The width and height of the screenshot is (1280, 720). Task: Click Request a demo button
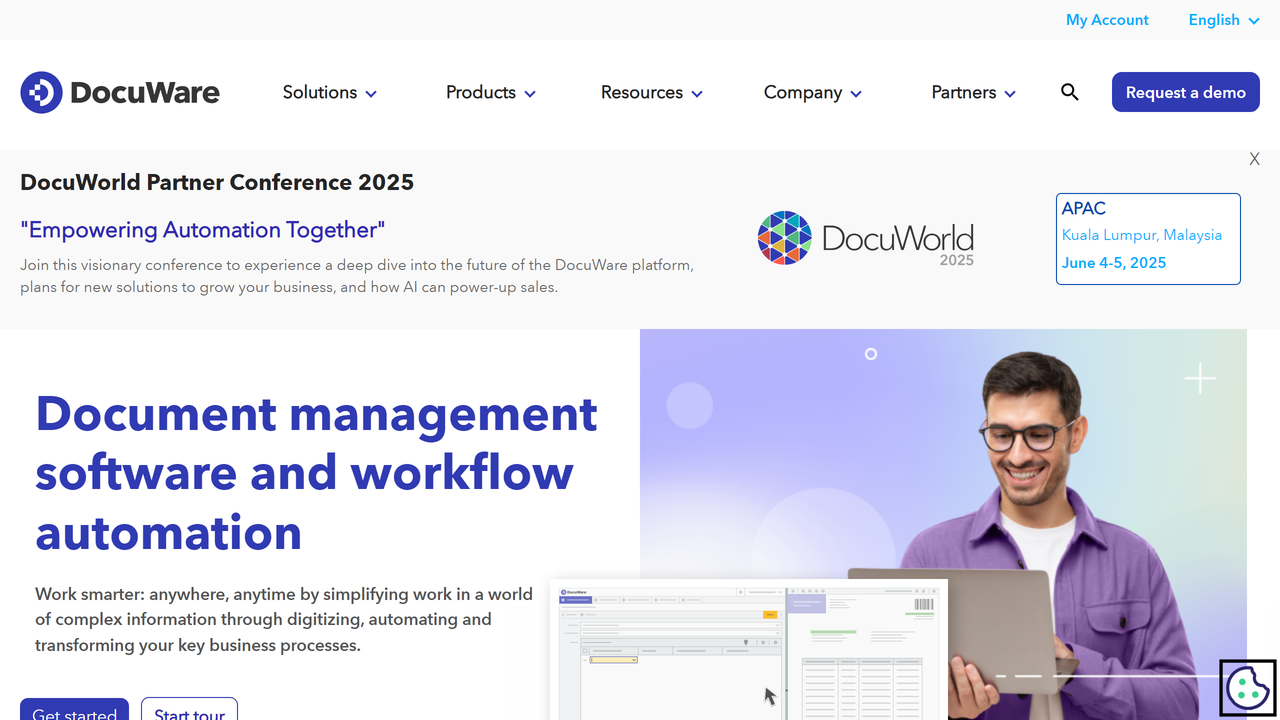[1186, 92]
